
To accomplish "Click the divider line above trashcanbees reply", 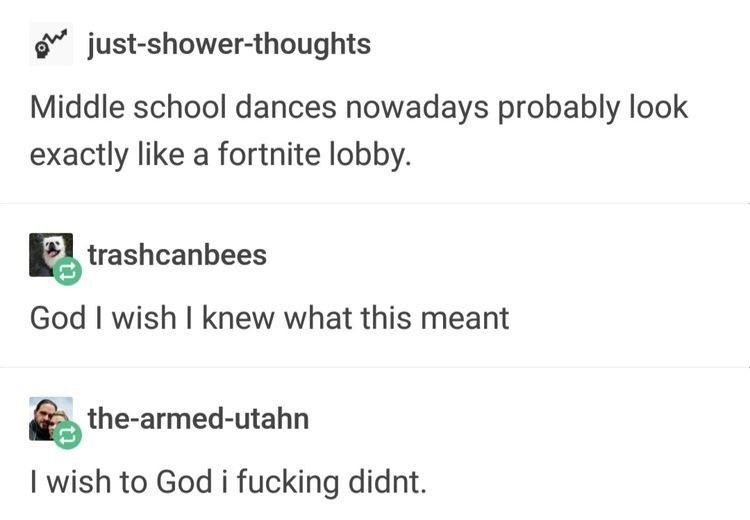I will (x=375, y=204).
